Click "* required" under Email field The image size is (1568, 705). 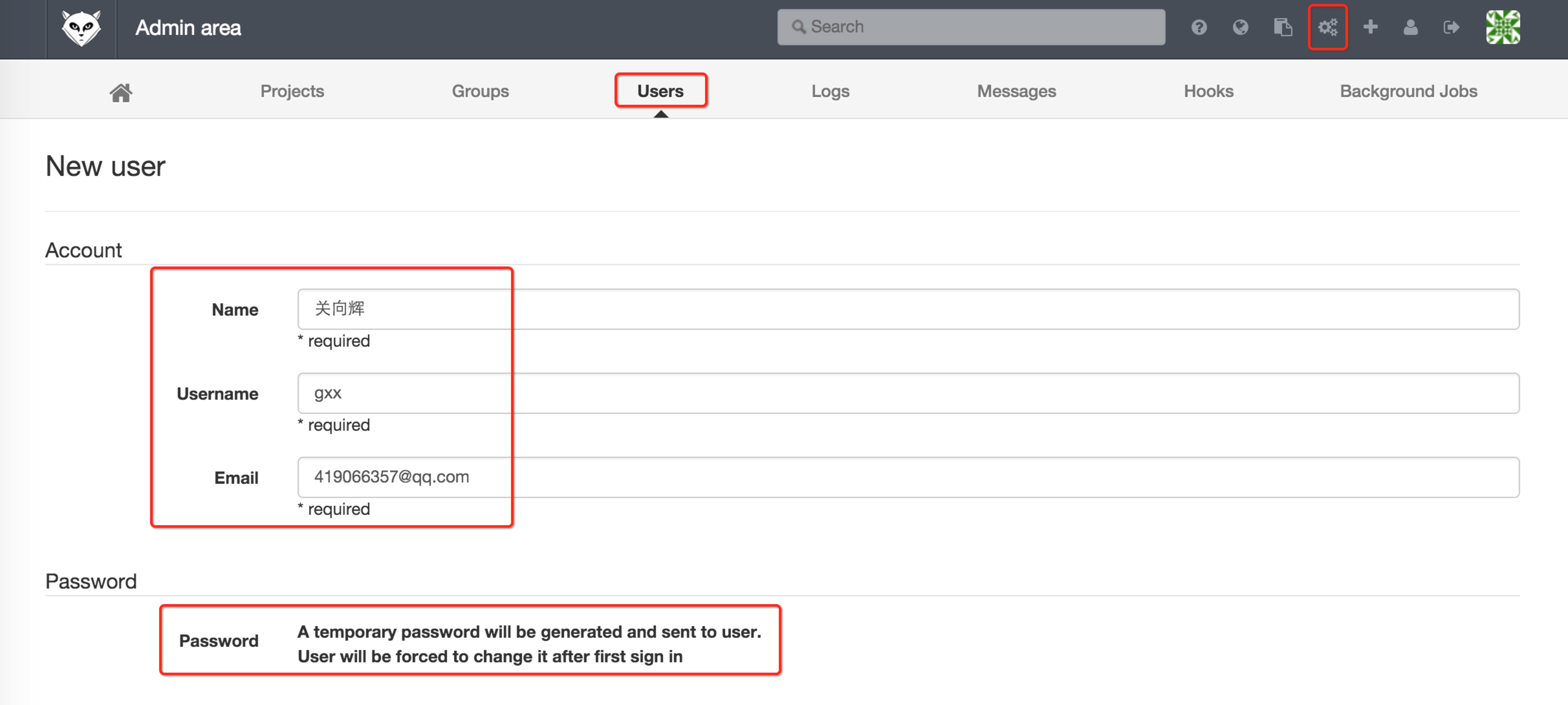[333, 509]
